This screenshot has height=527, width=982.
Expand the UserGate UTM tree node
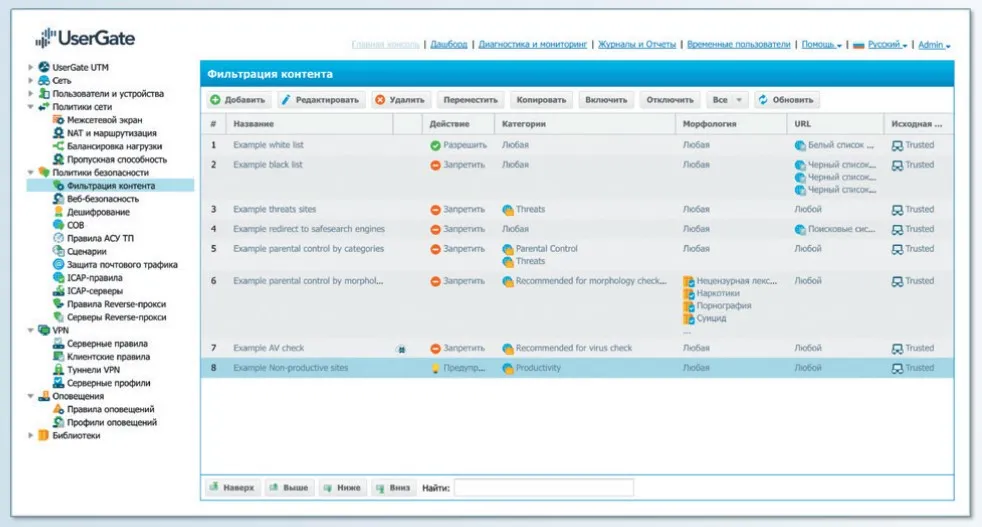[30, 67]
